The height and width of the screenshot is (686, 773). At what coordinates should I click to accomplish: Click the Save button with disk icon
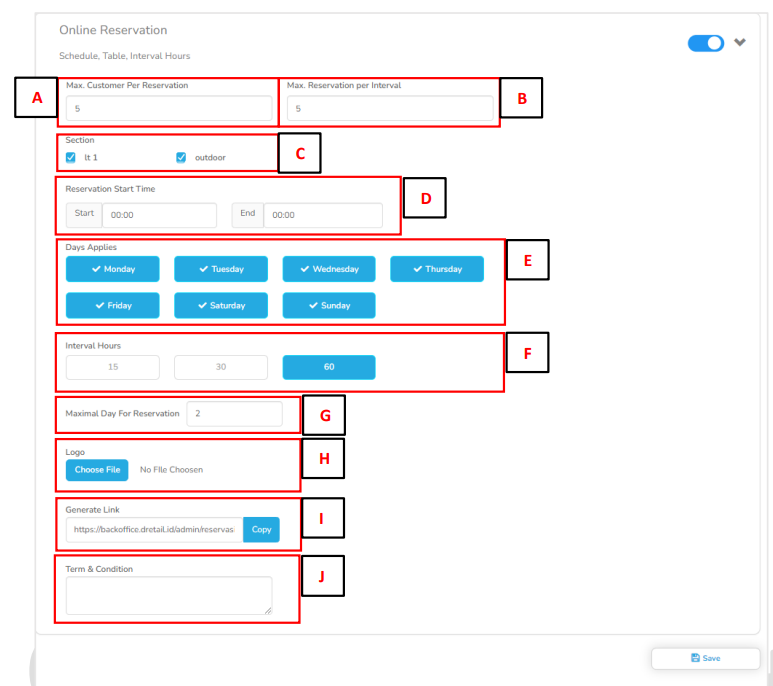(x=705, y=658)
